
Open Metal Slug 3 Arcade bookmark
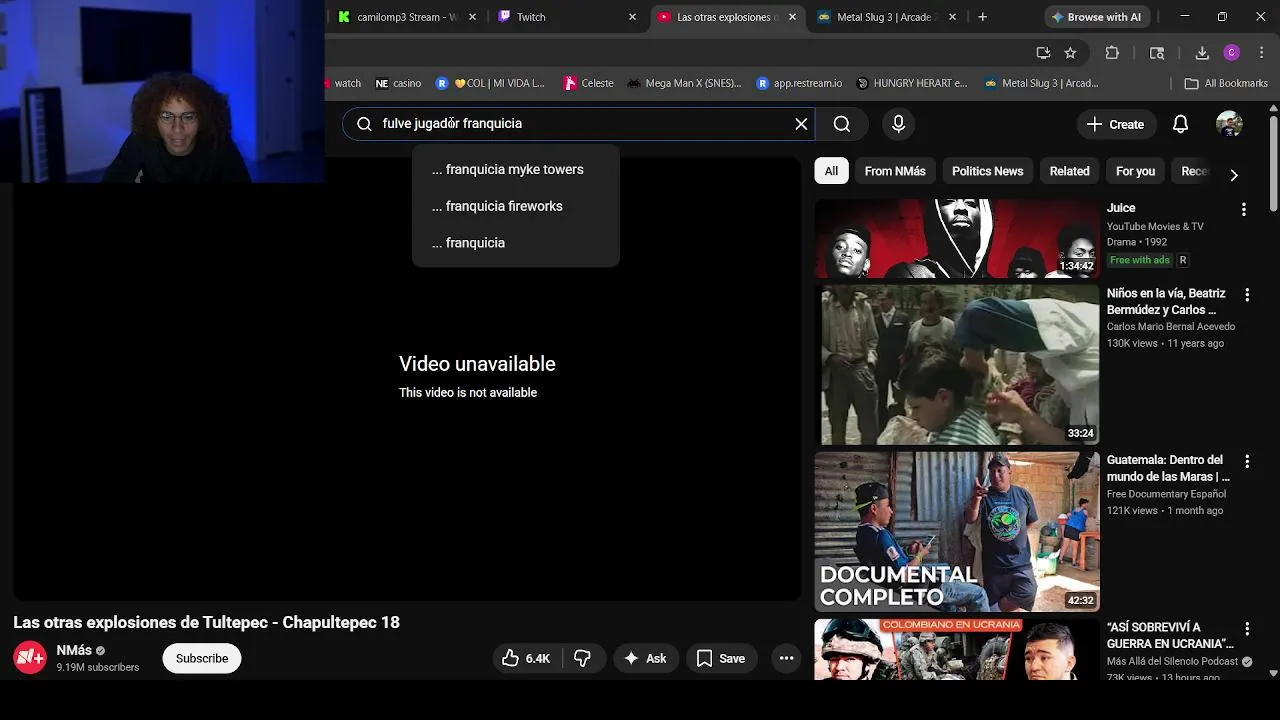click(1041, 83)
